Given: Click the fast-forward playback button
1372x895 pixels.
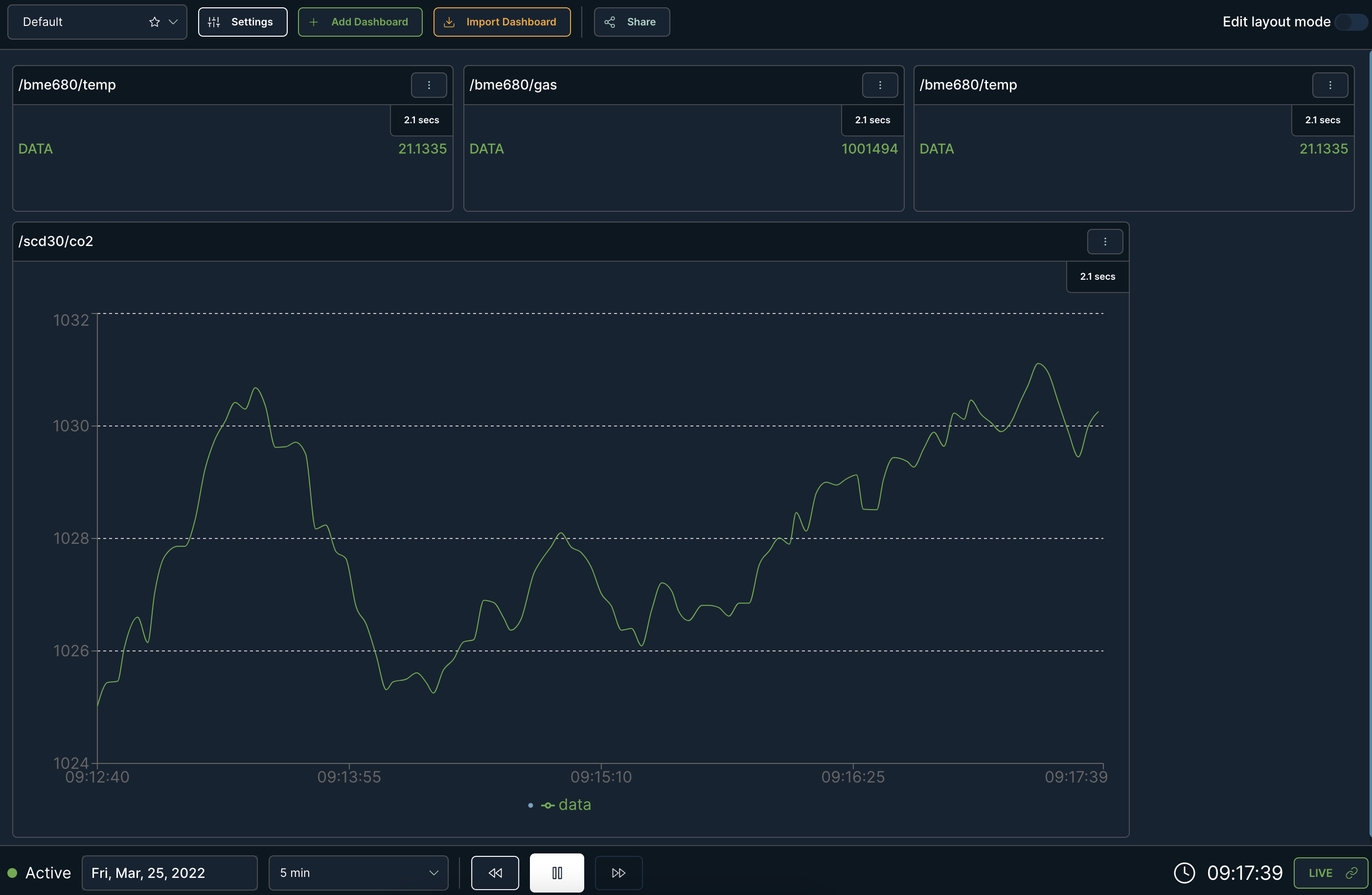Looking at the screenshot, I should [x=618, y=873].
